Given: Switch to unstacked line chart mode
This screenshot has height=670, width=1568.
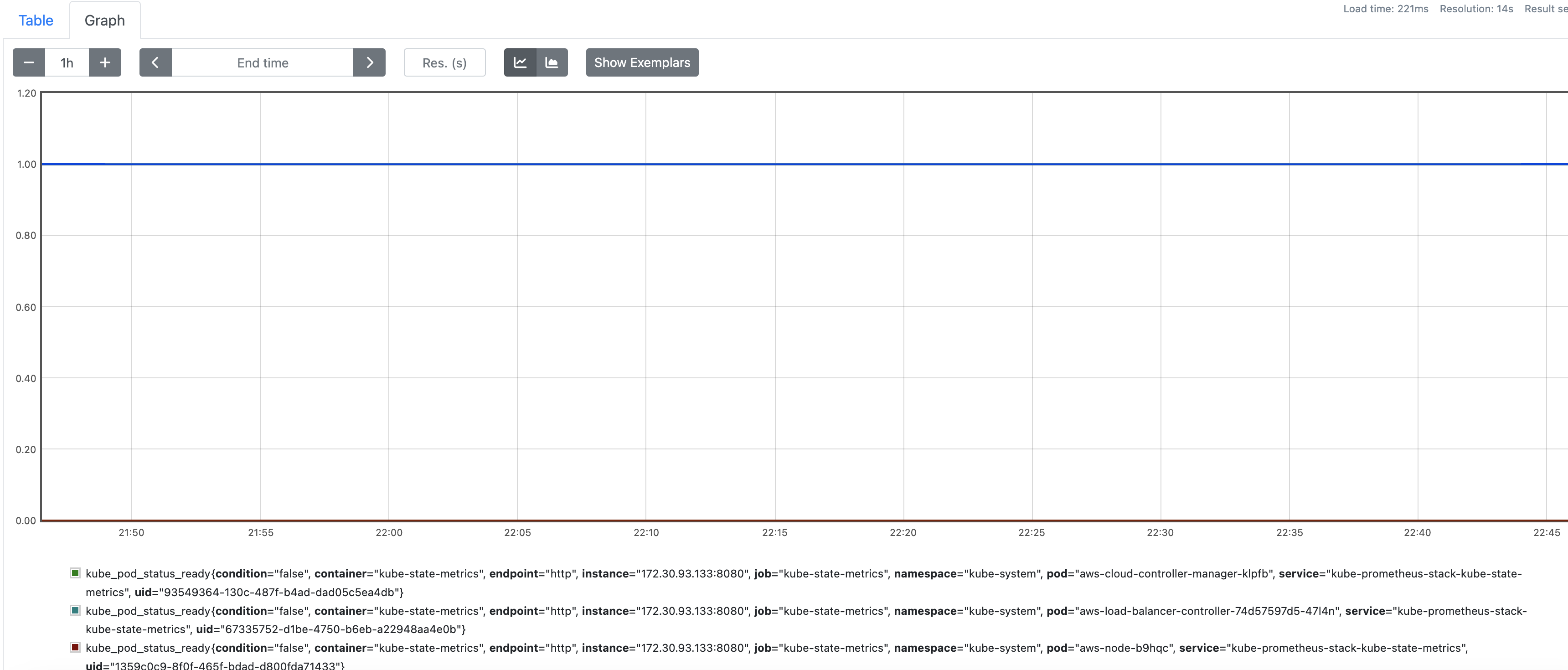Looking at the screenshot, I should 520,63.
